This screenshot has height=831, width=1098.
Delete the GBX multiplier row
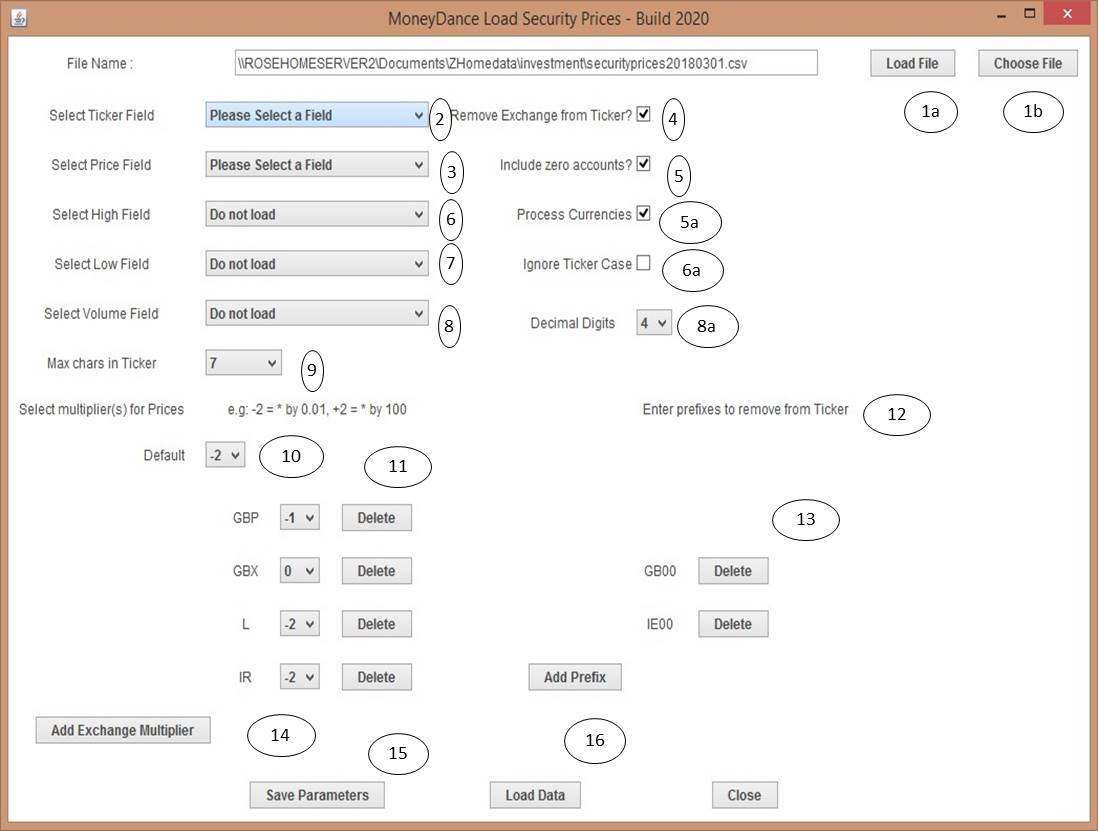[x=377, y=571]
